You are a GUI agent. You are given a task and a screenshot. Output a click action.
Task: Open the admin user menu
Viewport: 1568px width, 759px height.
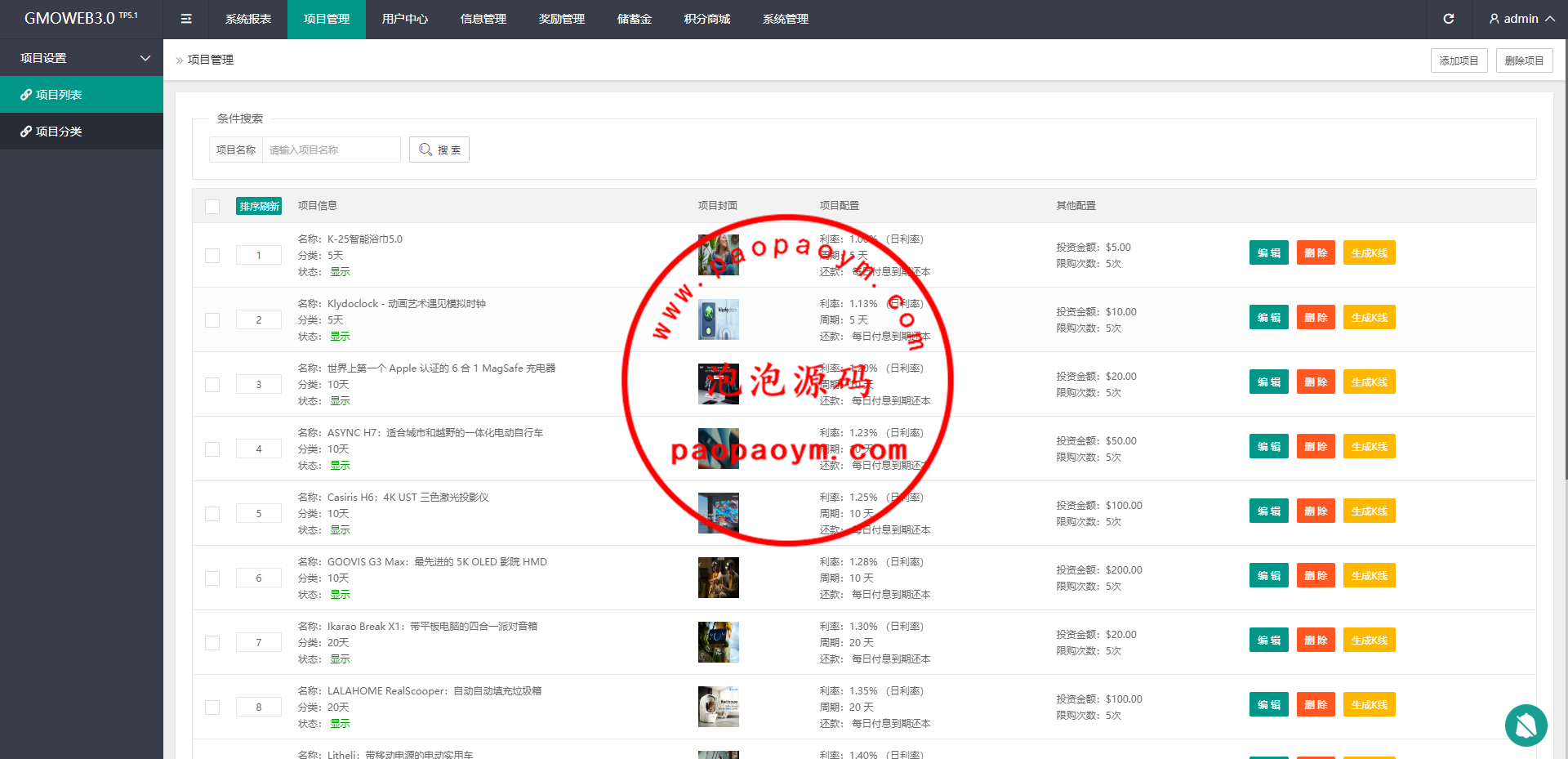[x=1522, y=19]
